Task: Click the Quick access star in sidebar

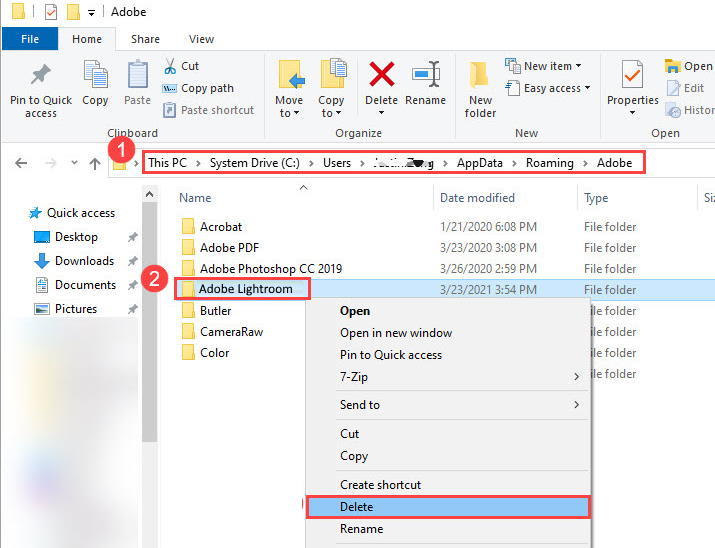Action: coord(35,213)
